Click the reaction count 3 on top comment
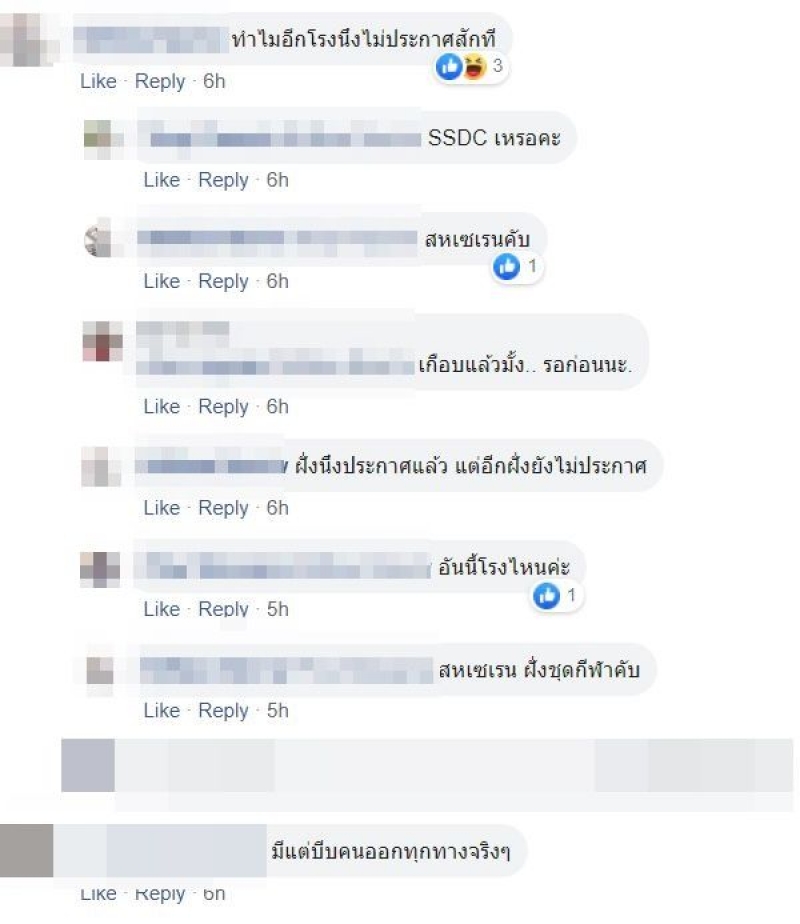Viewport: 800px width, 924px height. pos(498,65)
